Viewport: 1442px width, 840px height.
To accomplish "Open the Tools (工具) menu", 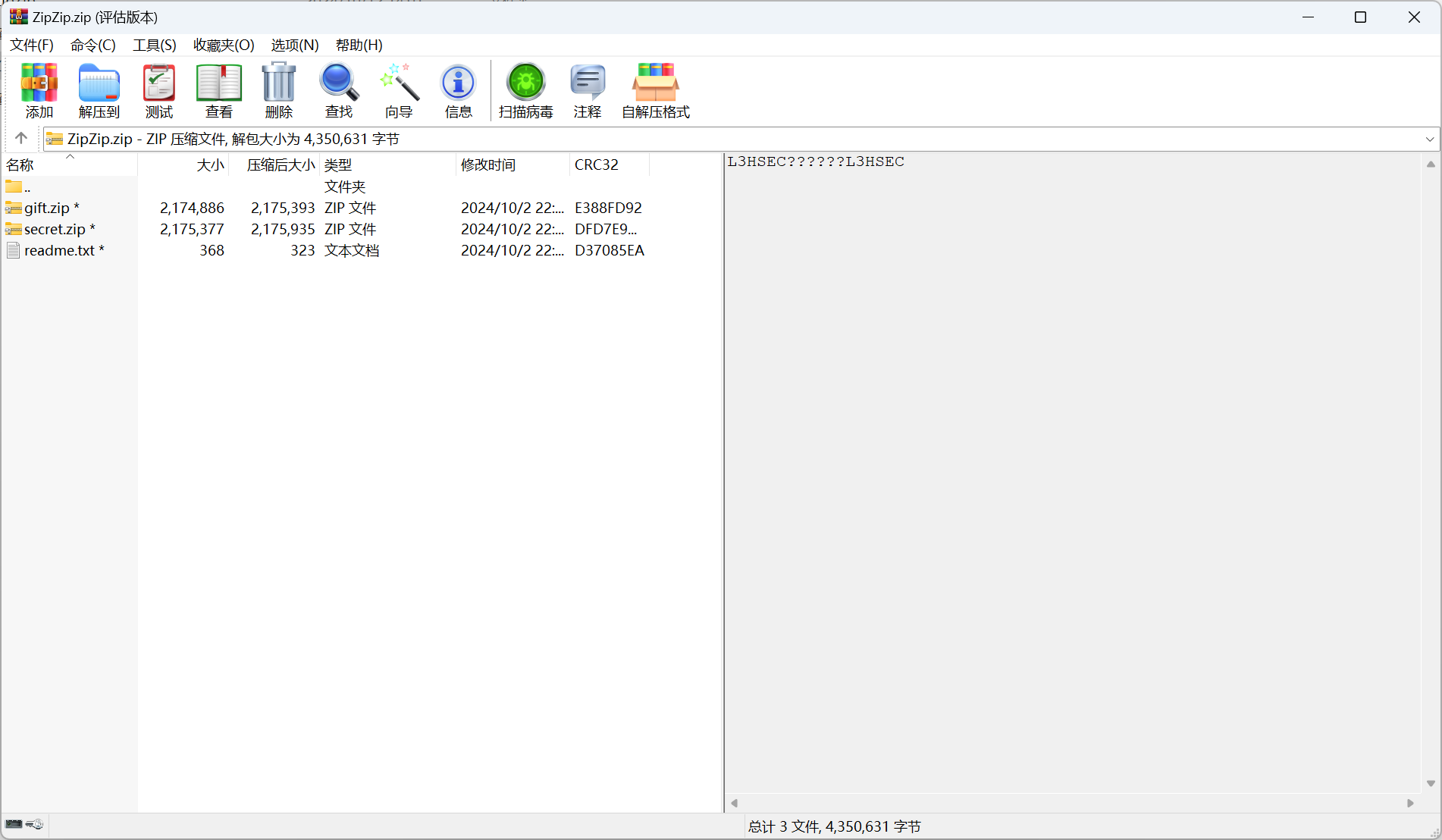I will coord(155,45).
